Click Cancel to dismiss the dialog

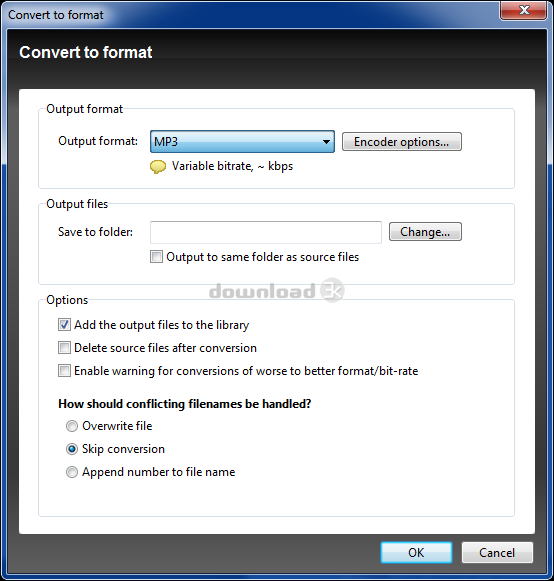pyautogui.click(x=497, y=552)
